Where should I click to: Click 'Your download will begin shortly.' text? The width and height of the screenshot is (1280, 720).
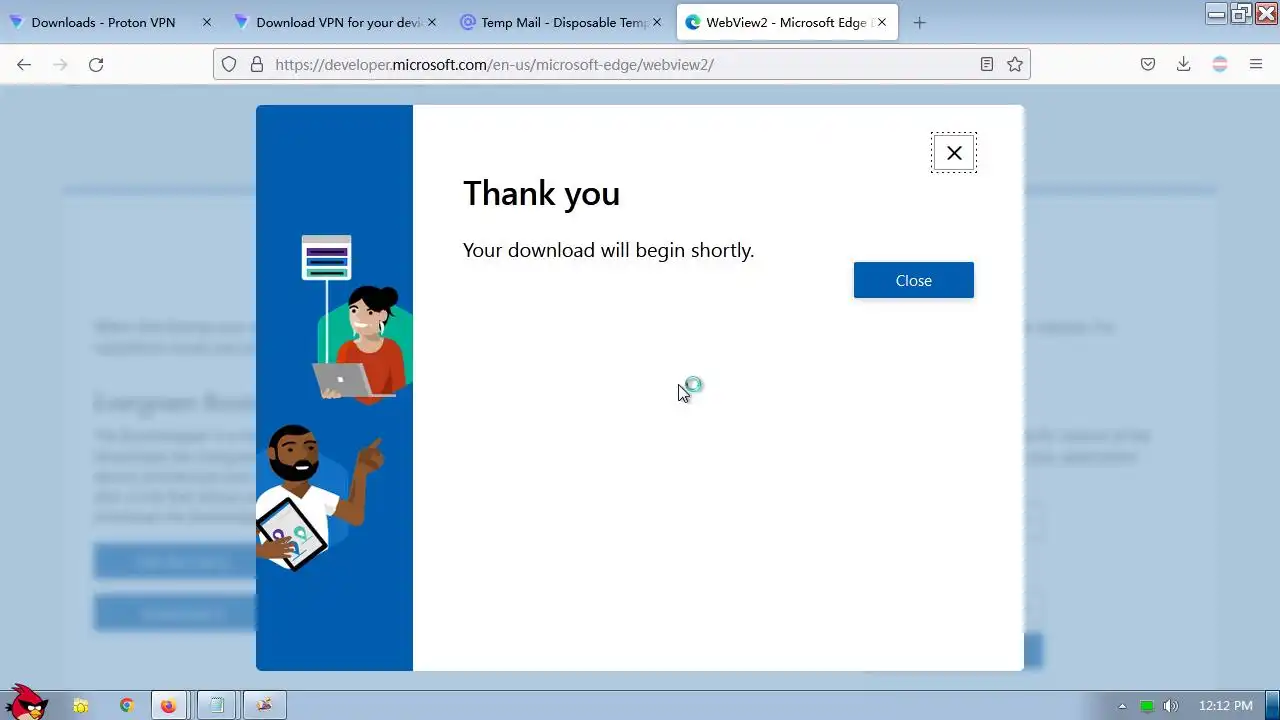(608, 250)
